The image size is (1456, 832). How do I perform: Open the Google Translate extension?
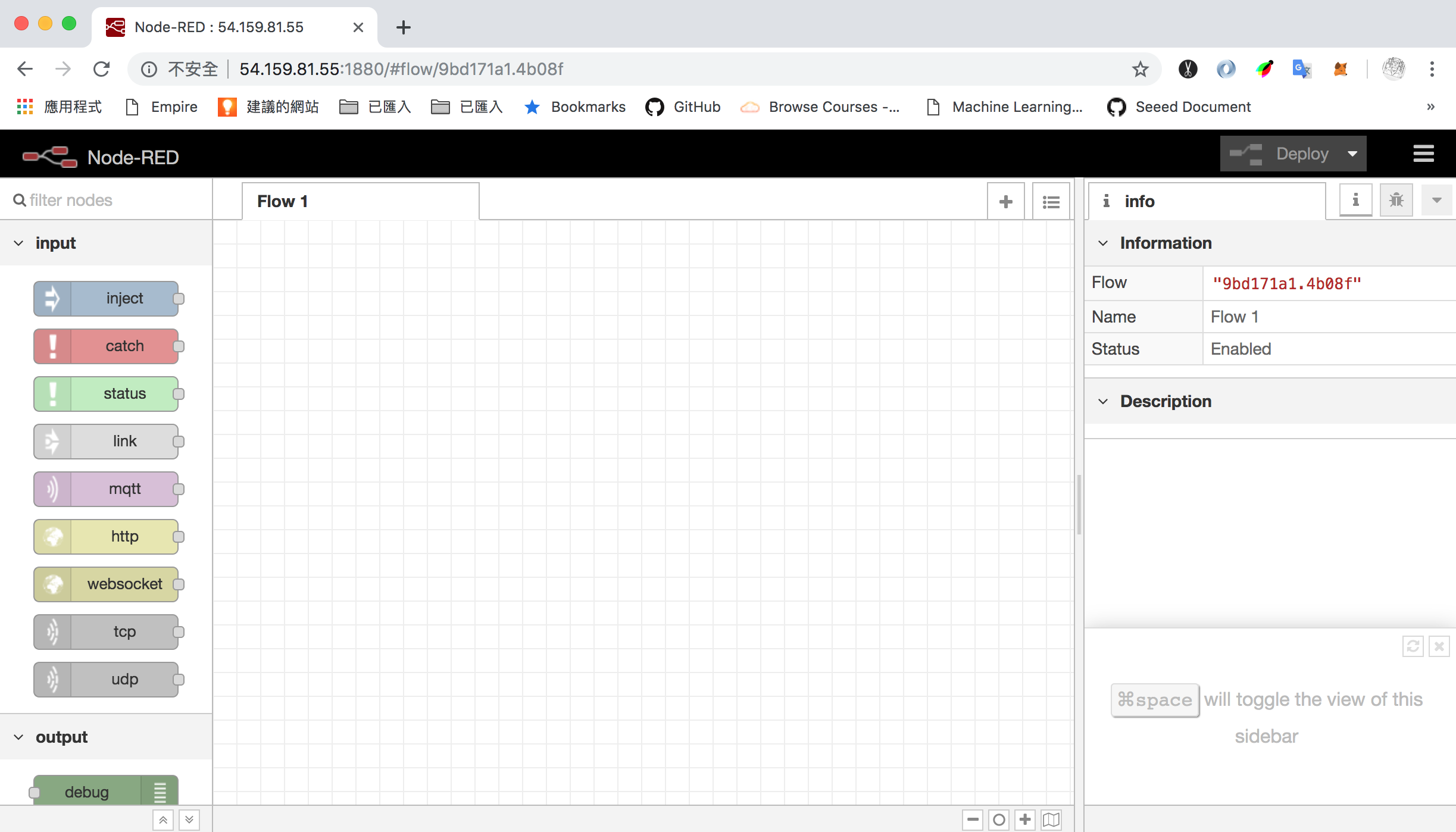click(1301, 69)
